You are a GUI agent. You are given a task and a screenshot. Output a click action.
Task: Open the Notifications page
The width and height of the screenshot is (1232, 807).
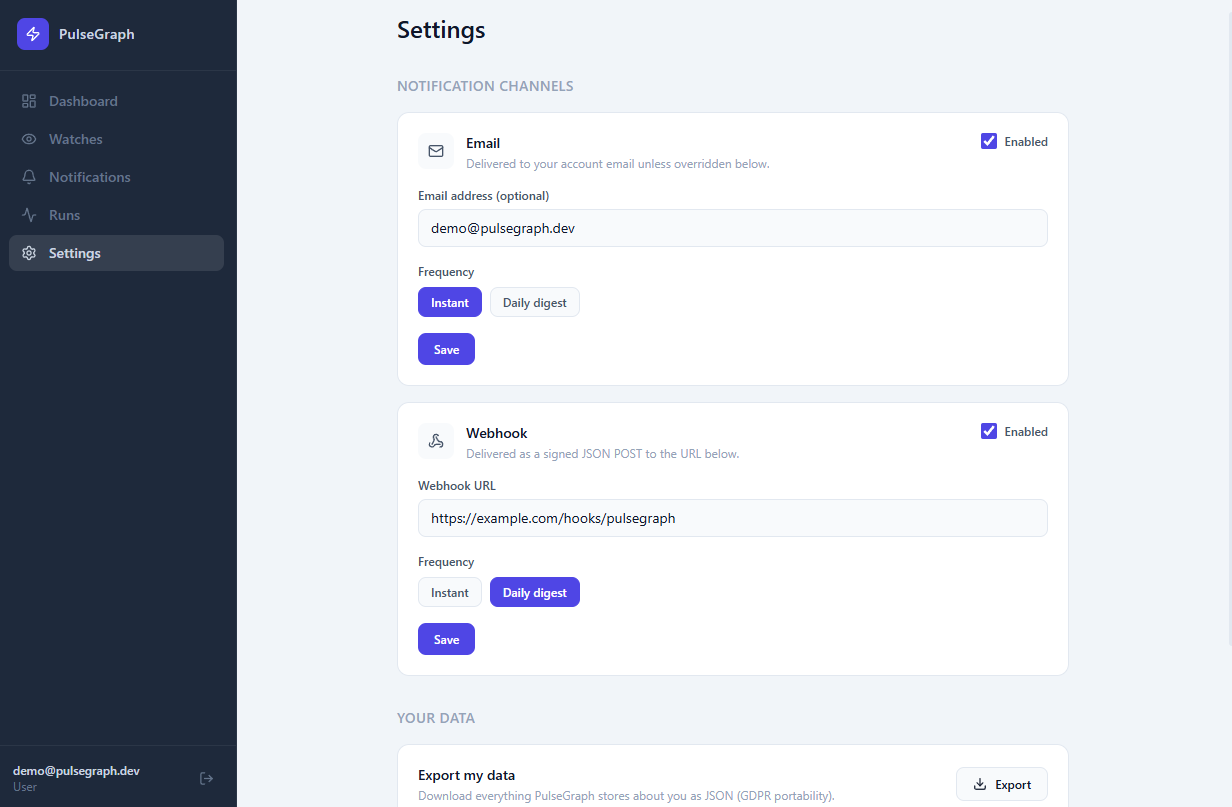click(x=116, y=177)
